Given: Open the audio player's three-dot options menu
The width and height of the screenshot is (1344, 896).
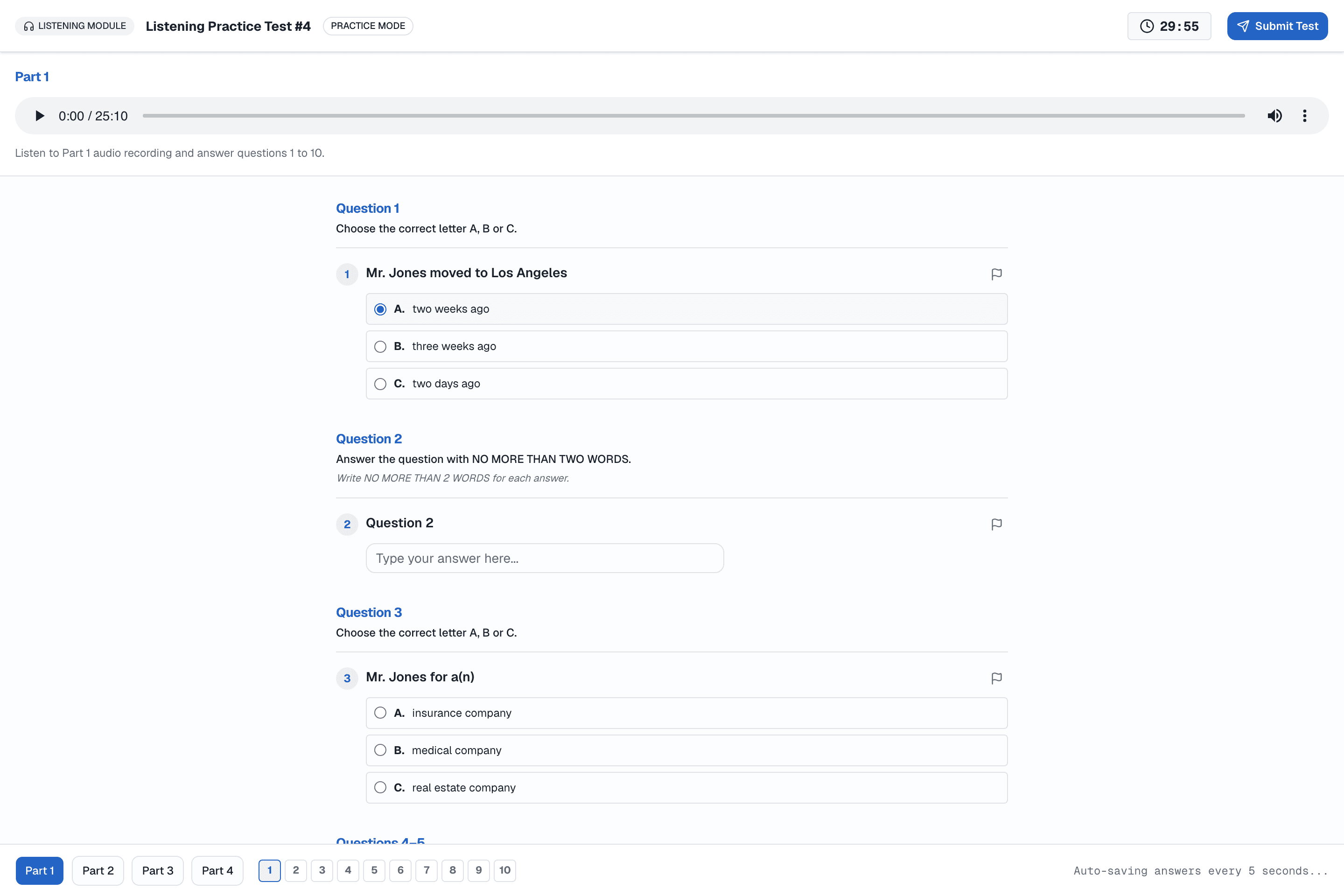Looking at the screenshot, I should (x=1305, y=116).
